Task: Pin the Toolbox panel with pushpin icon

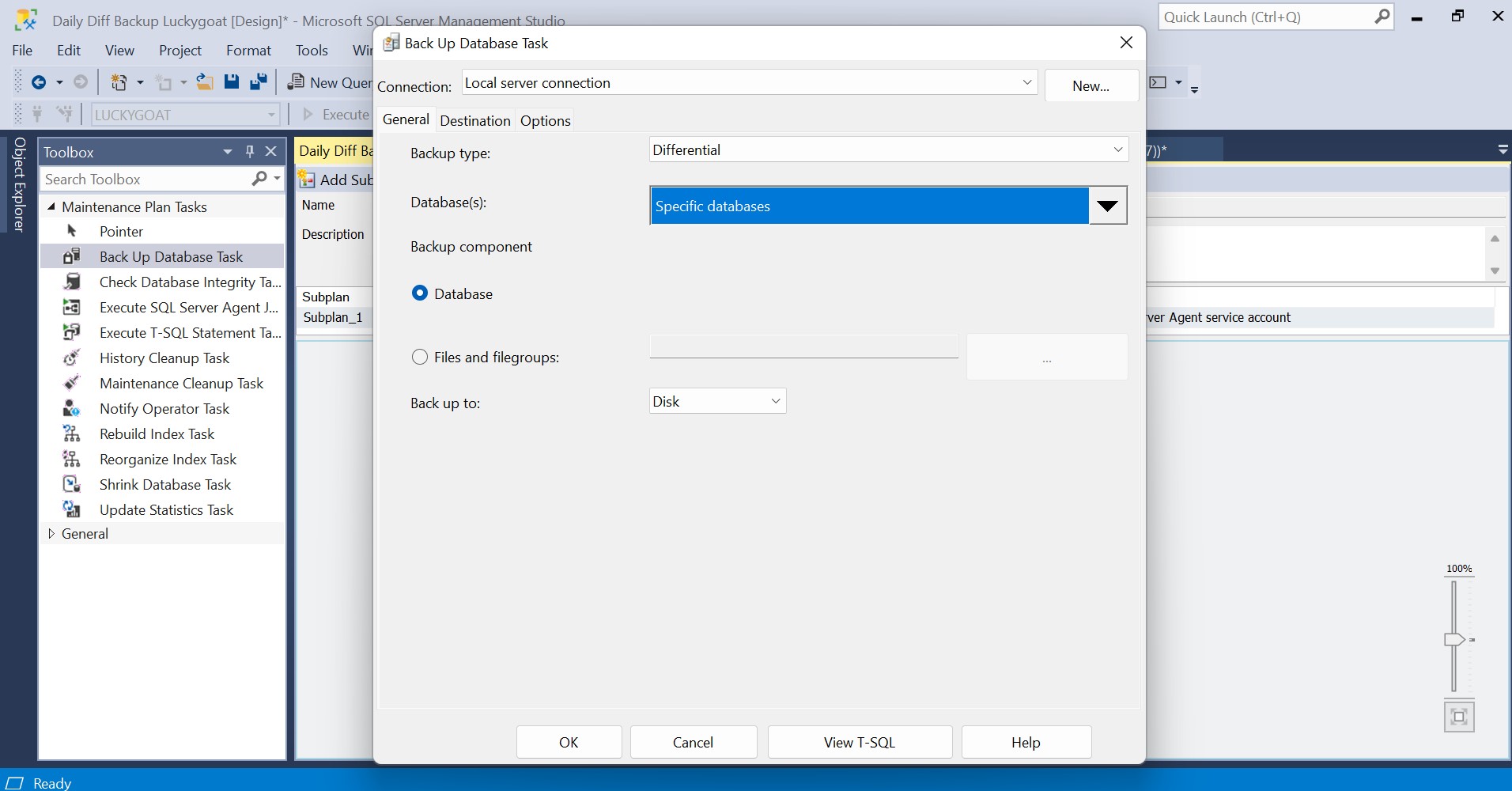Action: [x=250, y=152]
